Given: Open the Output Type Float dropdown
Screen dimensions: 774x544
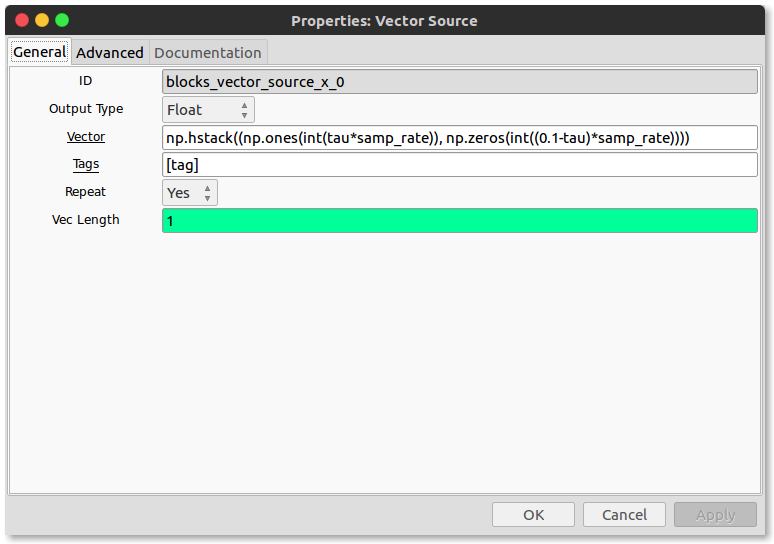Looking at the screenshot, I should pos(208,110).
